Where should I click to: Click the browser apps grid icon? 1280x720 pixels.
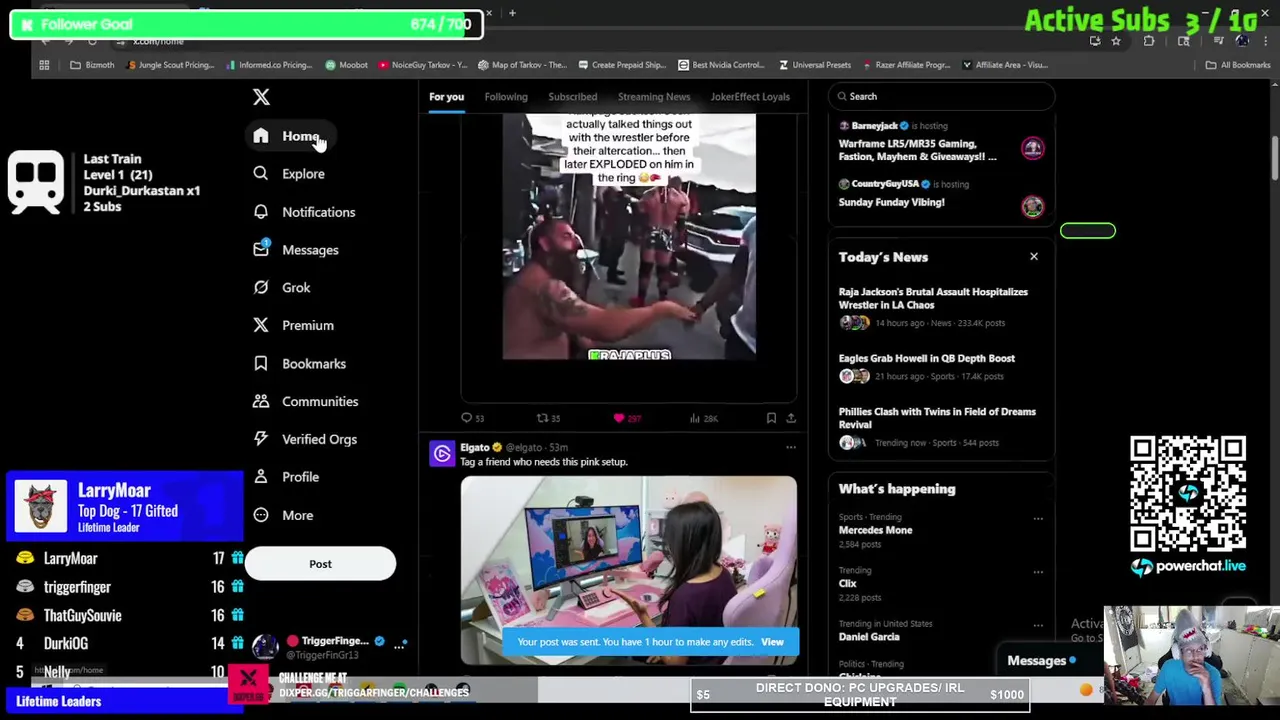(44, 65)
